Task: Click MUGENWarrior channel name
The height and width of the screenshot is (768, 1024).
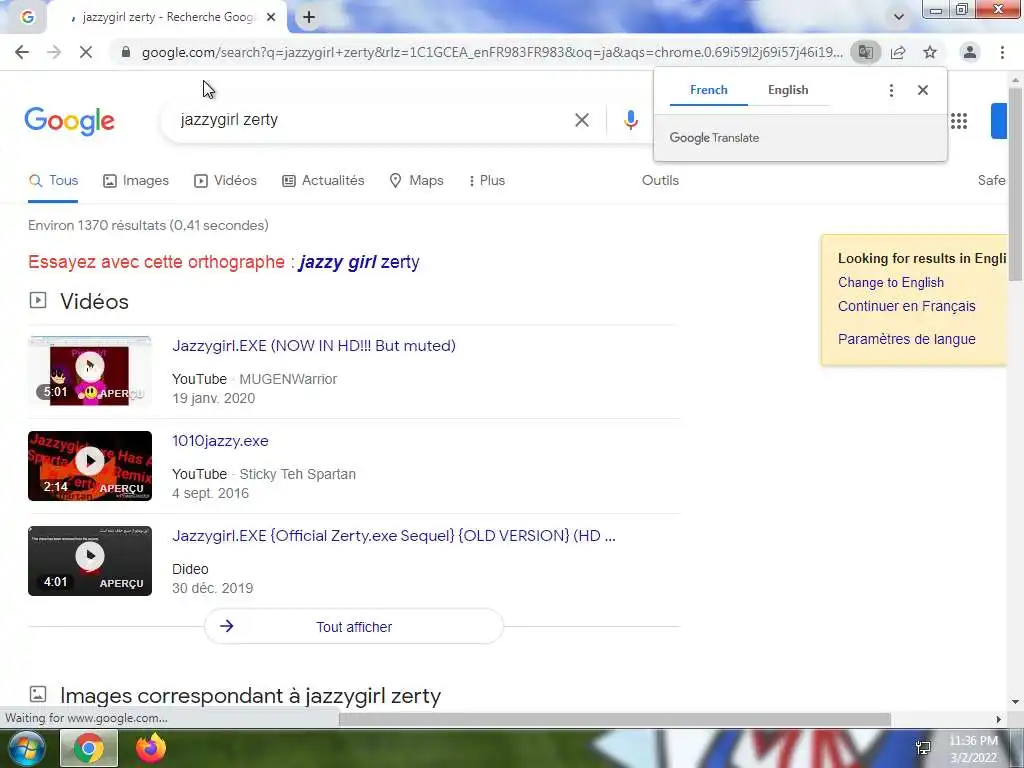Action: tap(288, 379)
